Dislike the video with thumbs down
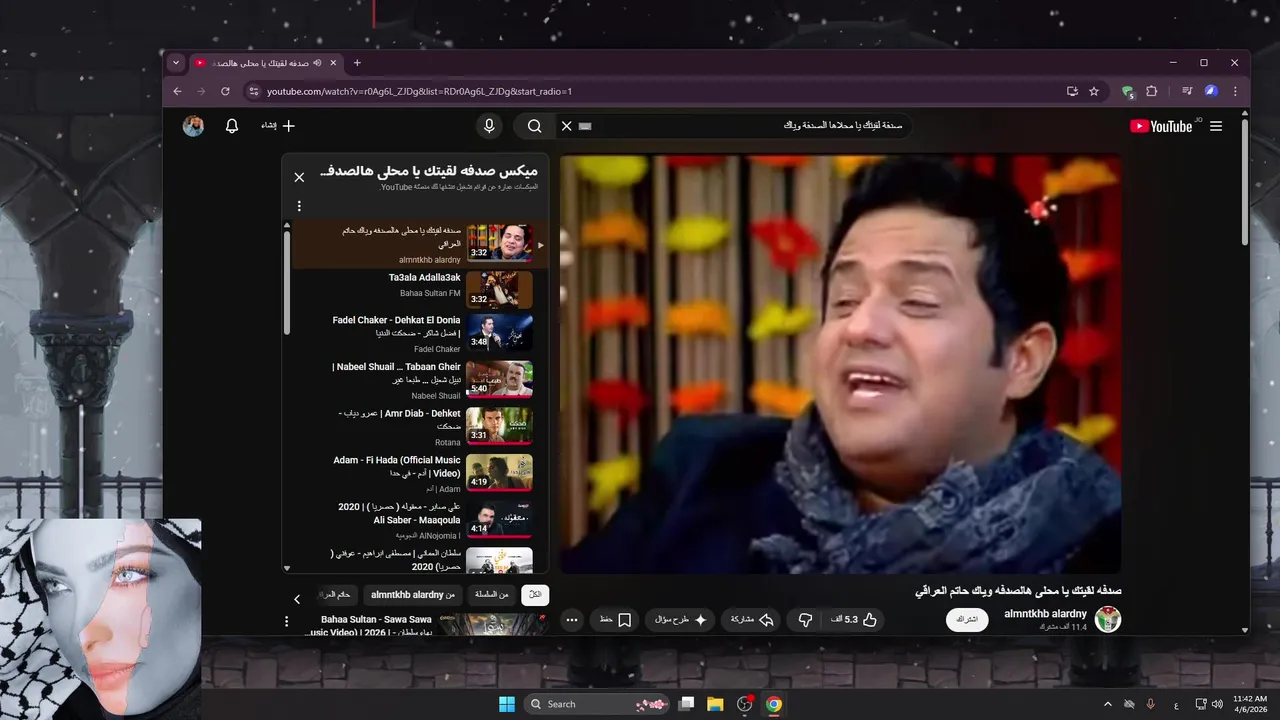This screenshot has width=1280, height=720. point(805,620)
